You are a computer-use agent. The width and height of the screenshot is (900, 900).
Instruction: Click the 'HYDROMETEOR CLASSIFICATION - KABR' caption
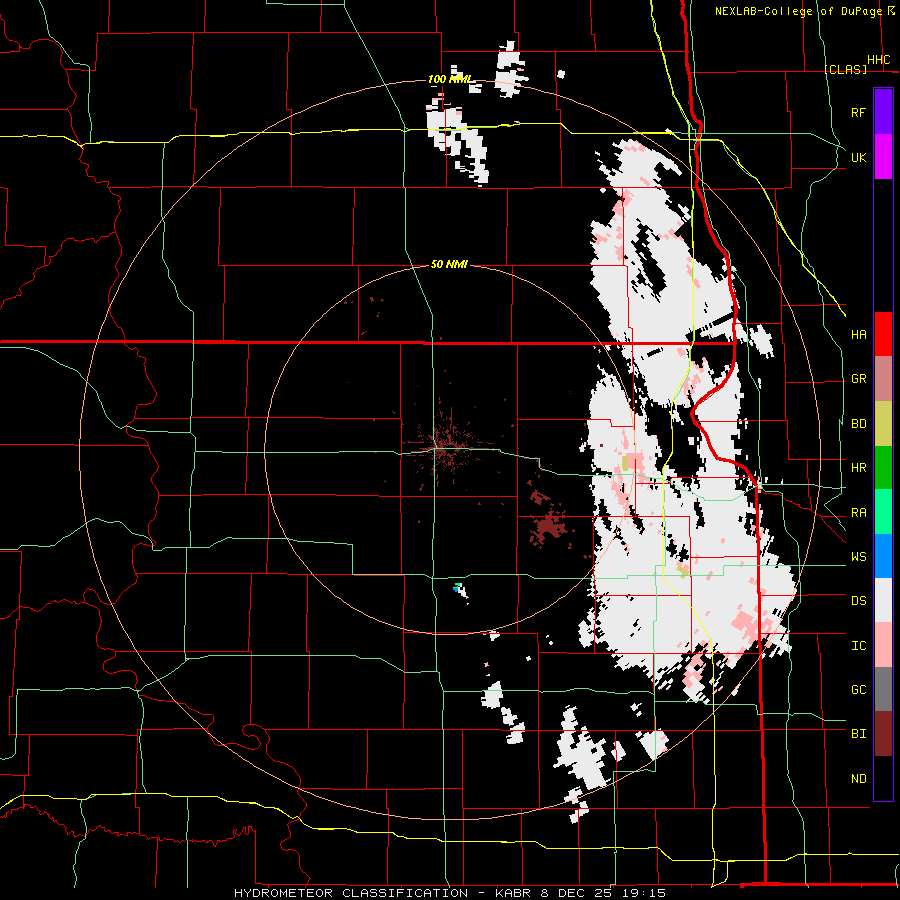tap(385, 893)
